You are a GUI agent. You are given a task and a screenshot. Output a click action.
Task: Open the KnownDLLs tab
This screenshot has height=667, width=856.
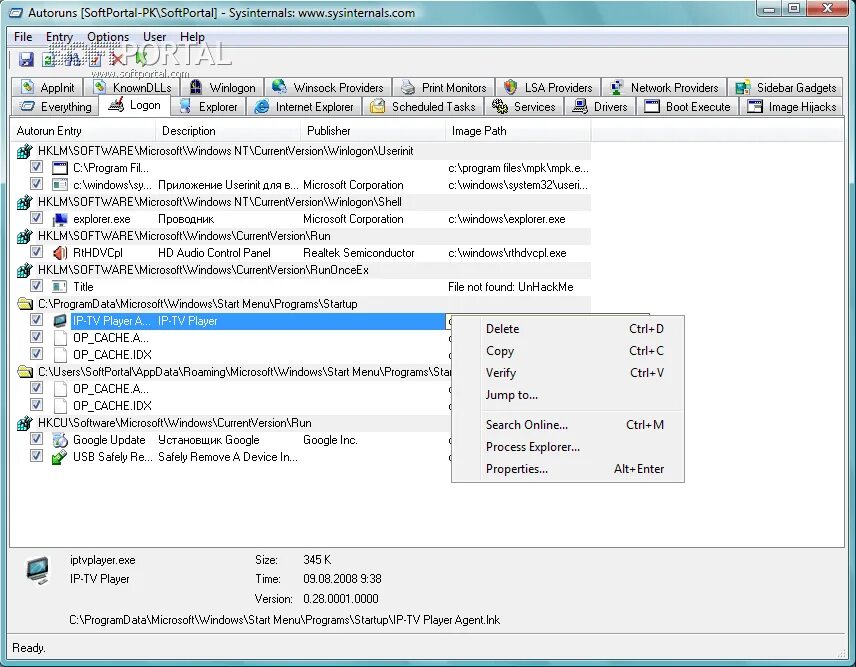[131, 87]
